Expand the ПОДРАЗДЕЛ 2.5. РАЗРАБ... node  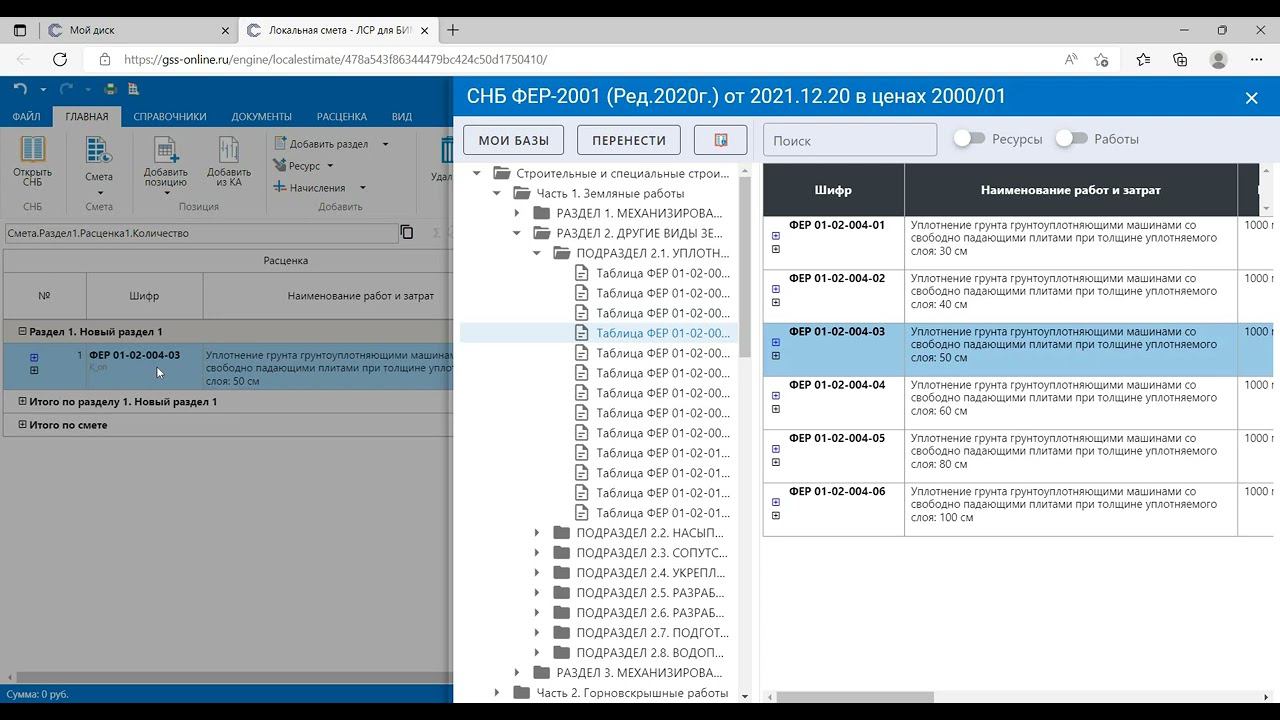point(537,593)
